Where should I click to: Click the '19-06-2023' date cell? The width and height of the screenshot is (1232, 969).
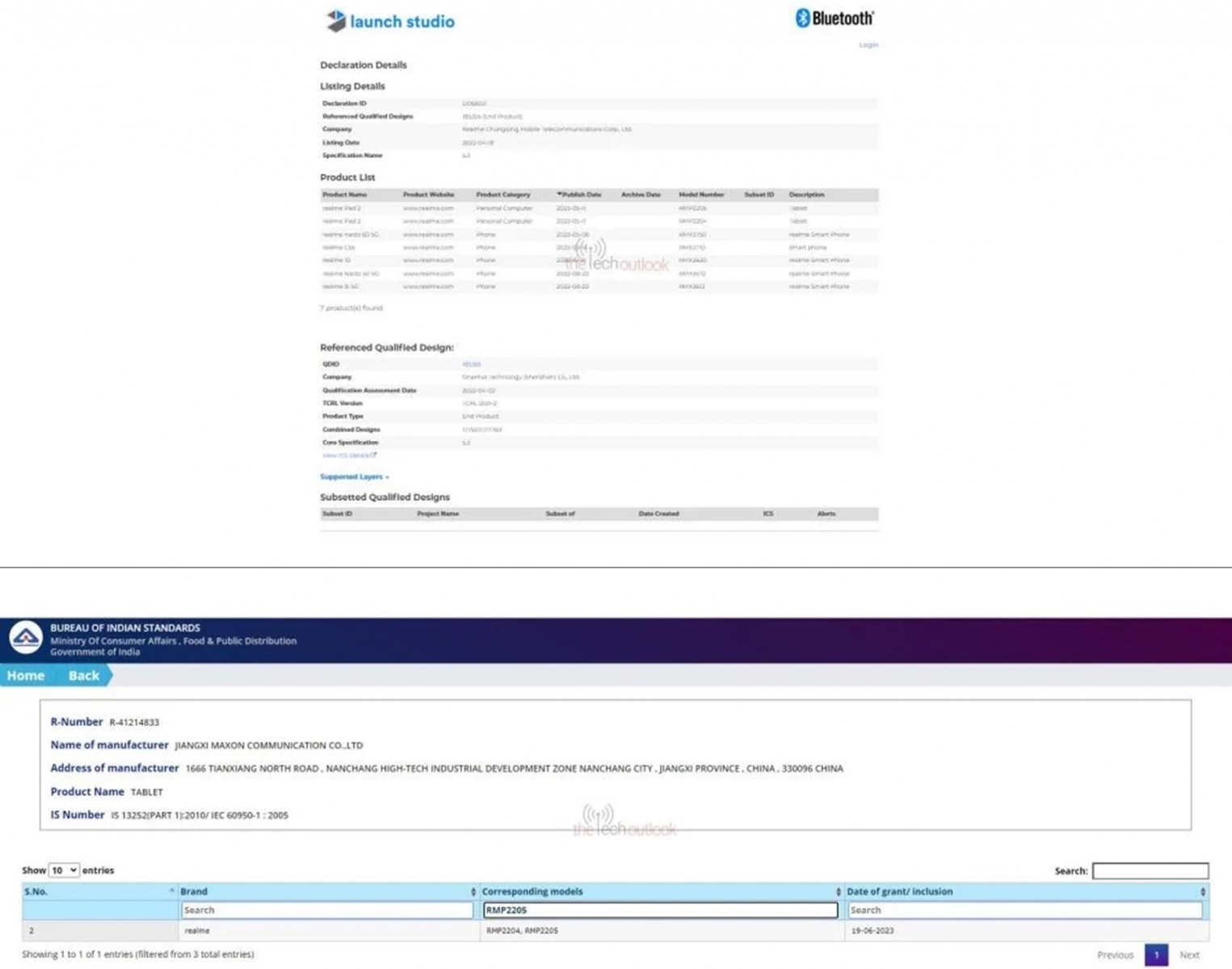(x=872, y=930)
